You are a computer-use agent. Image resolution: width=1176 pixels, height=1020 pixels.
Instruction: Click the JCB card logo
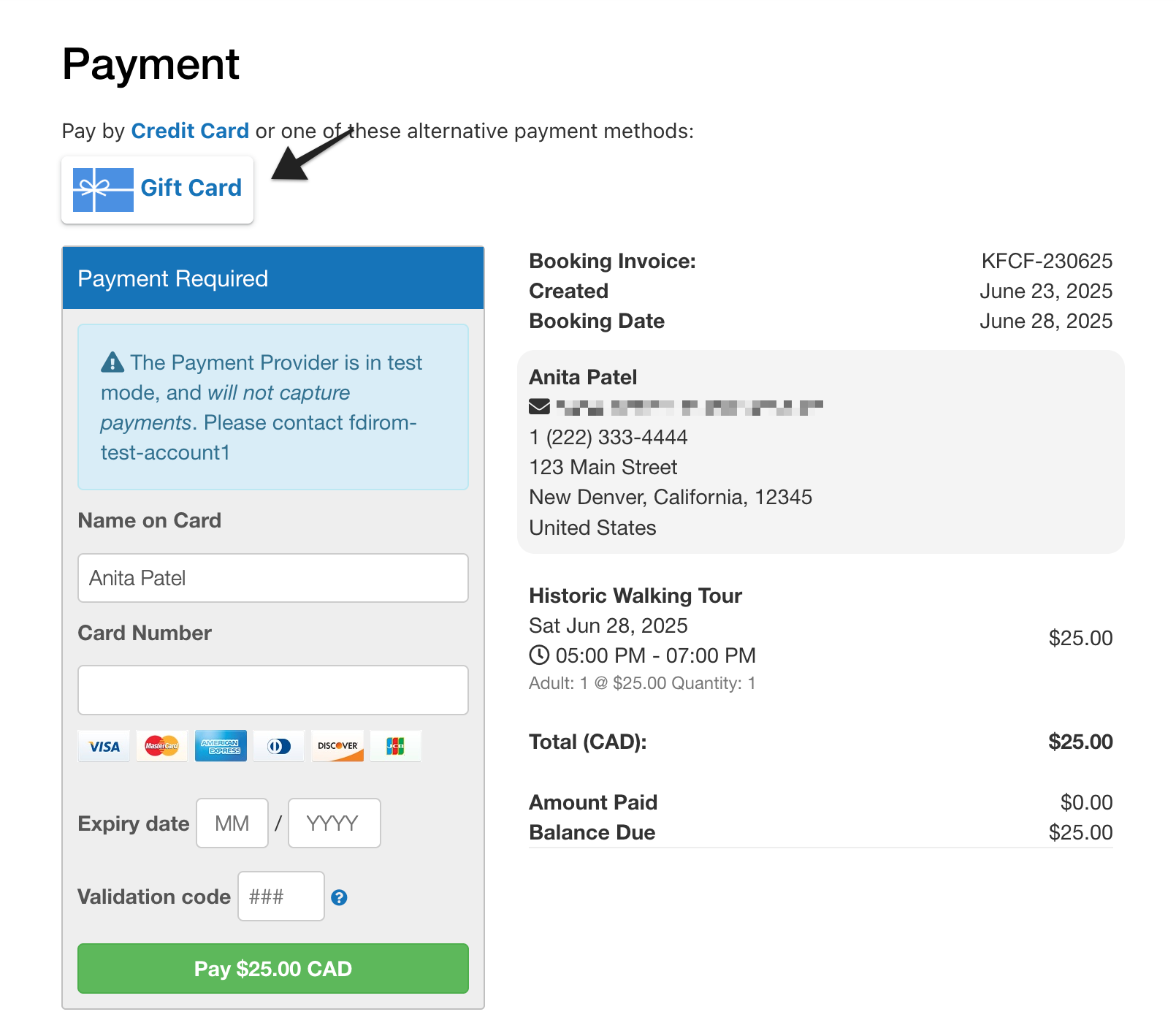pos(396,746)
